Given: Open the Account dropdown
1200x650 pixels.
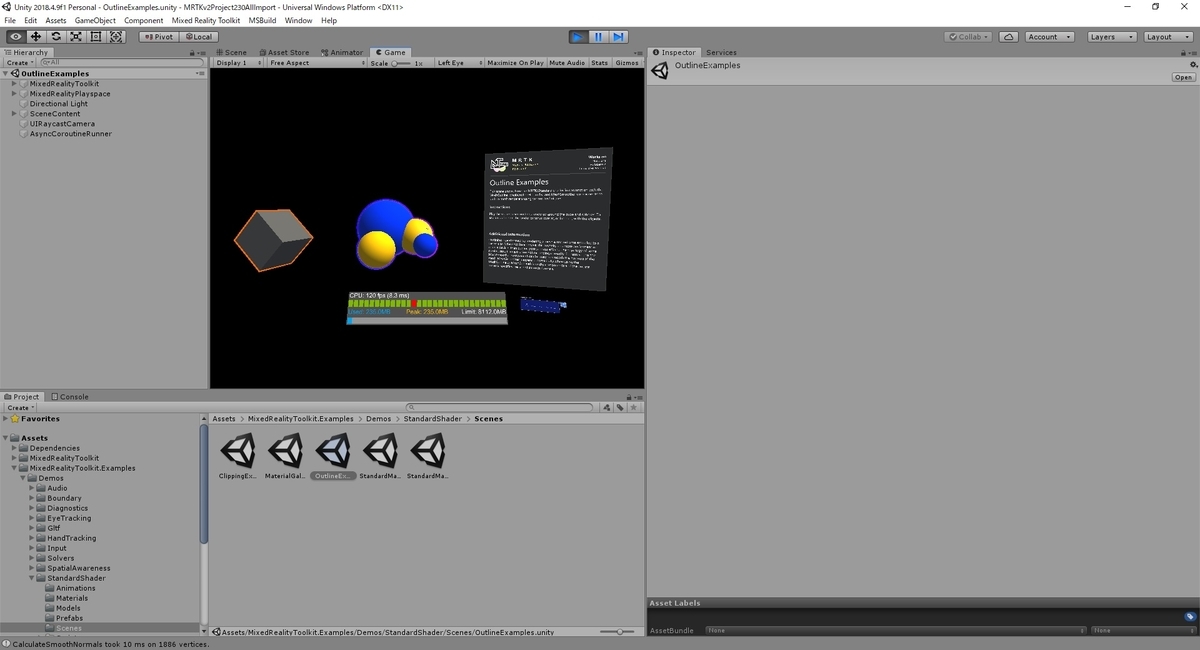Looking at the screenshot, I should click(1049, 37).
